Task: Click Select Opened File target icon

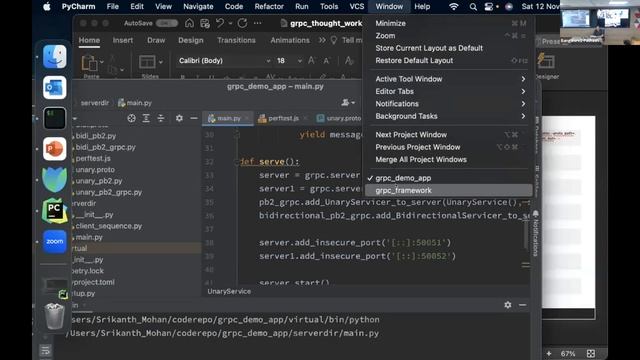Action: (x=131, y=118)
